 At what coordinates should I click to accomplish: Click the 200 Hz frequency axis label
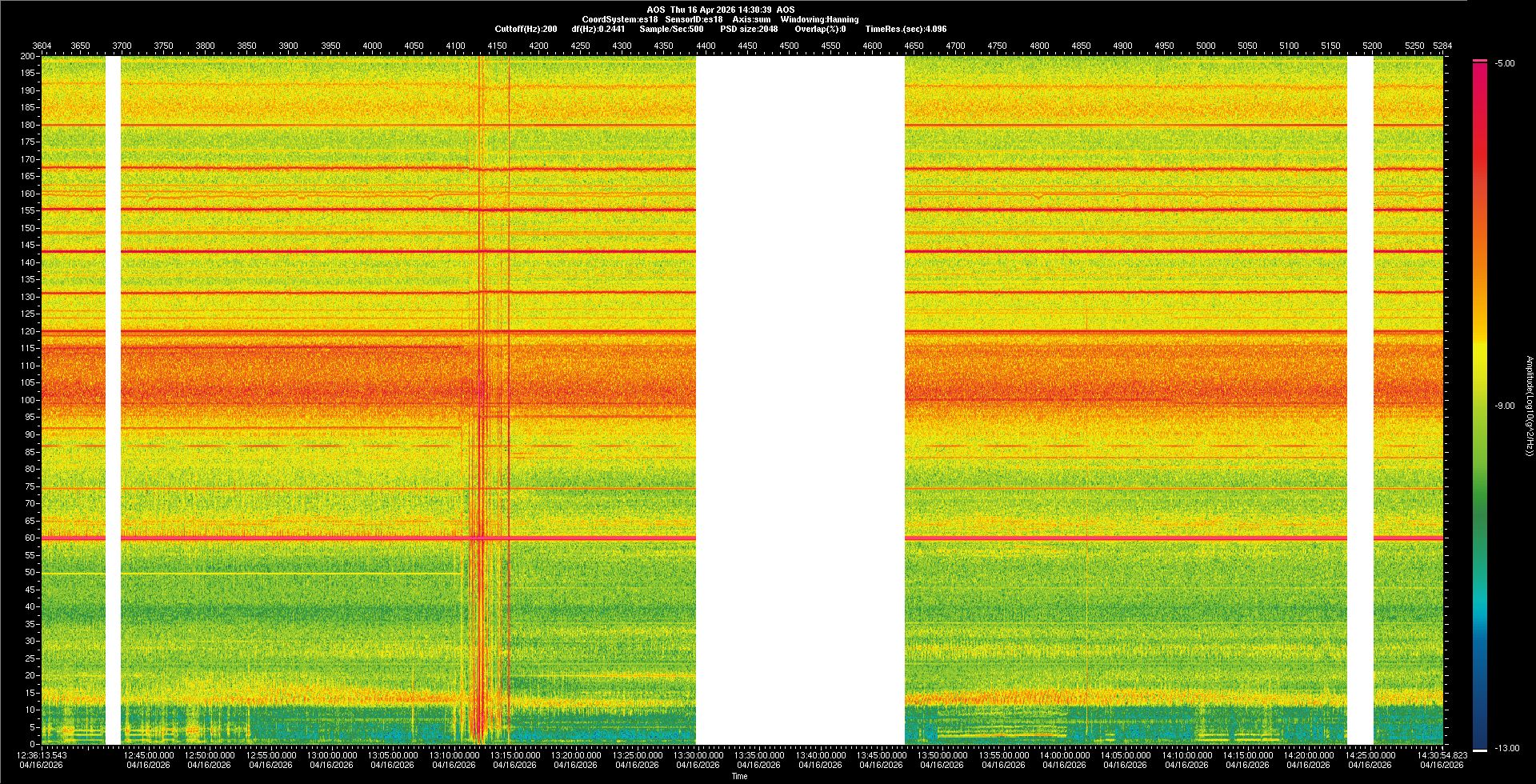[x=27, y=57]
